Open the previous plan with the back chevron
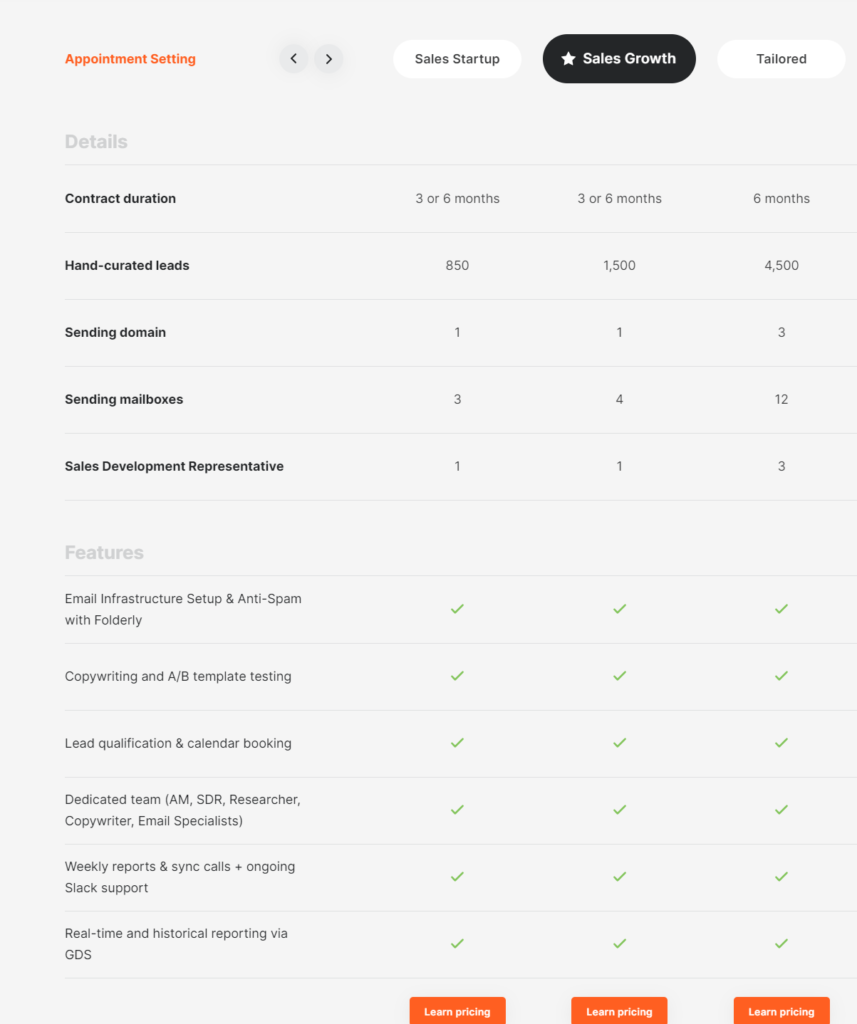The height and width of the screenshot is (1024, 857). (293, 59)
